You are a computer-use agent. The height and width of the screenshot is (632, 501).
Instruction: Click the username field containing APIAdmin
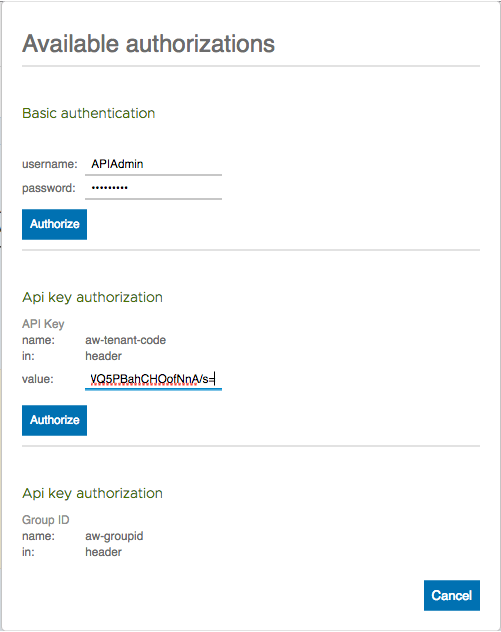(153, 164)
